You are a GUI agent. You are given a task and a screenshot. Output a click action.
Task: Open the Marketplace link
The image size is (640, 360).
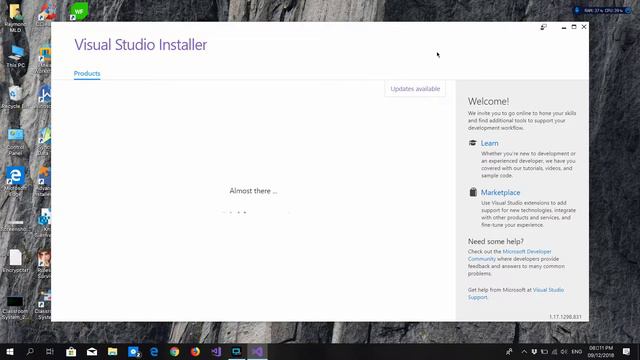pos(500,192)
